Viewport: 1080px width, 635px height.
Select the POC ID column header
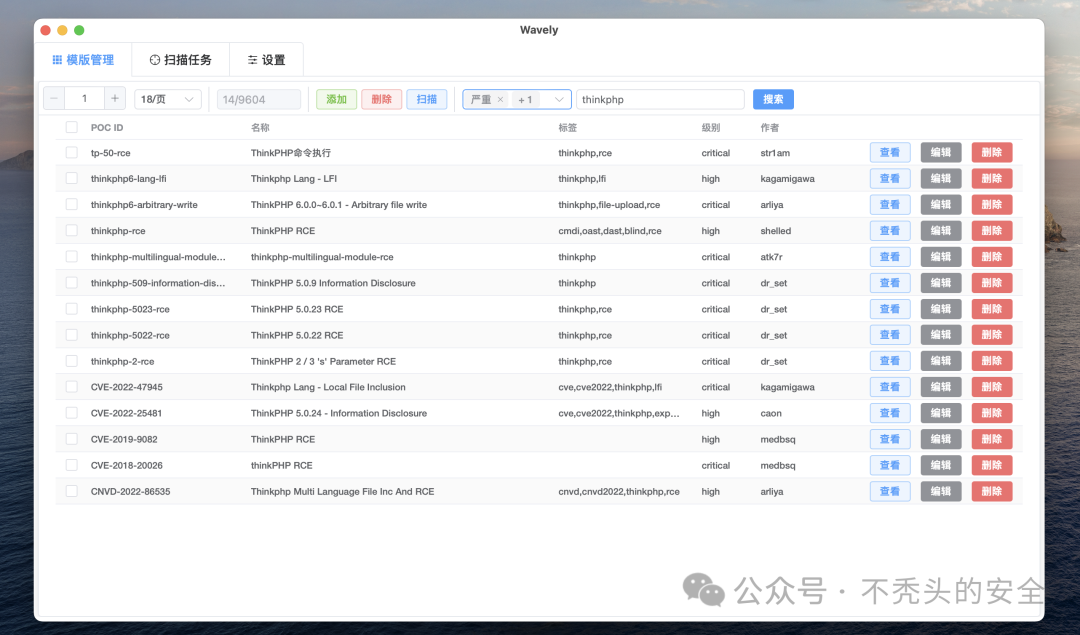(x=107, y=127)
